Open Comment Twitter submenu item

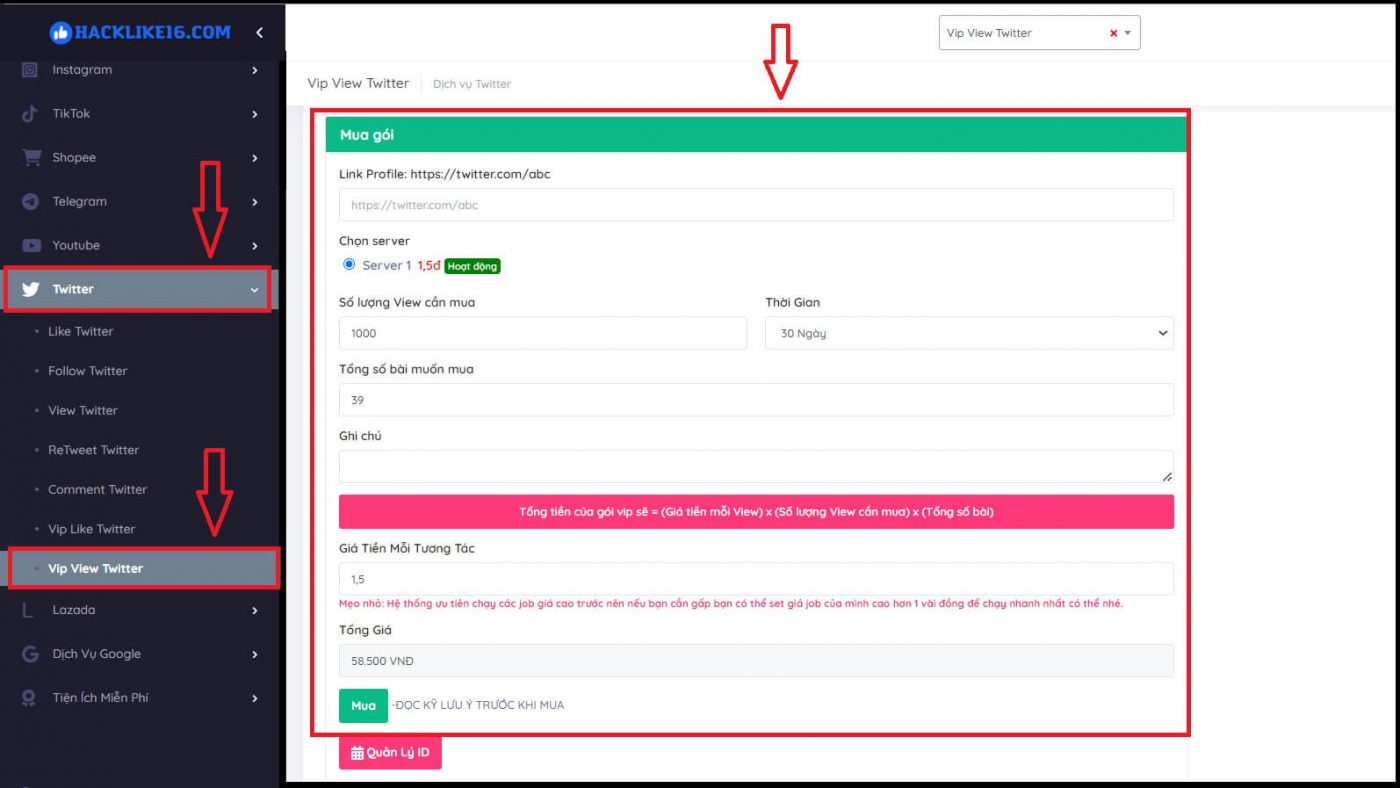click(x=97, y=489)
